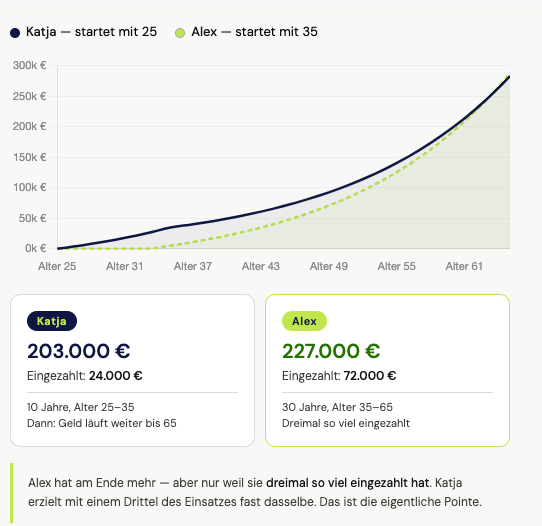
Task: Click the Katja badge in the left card
Action: point(52,321)
